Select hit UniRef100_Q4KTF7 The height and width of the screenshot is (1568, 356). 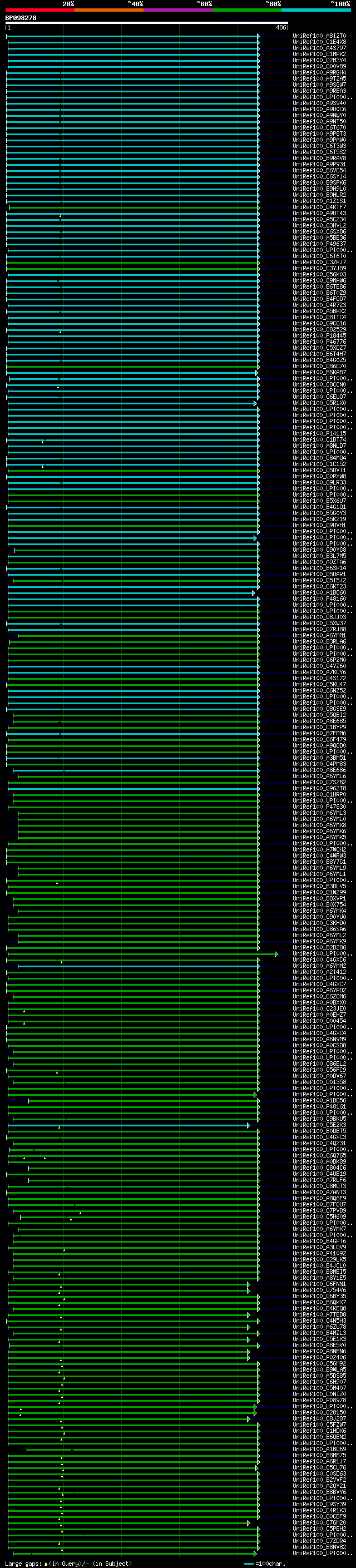[319, 207]
